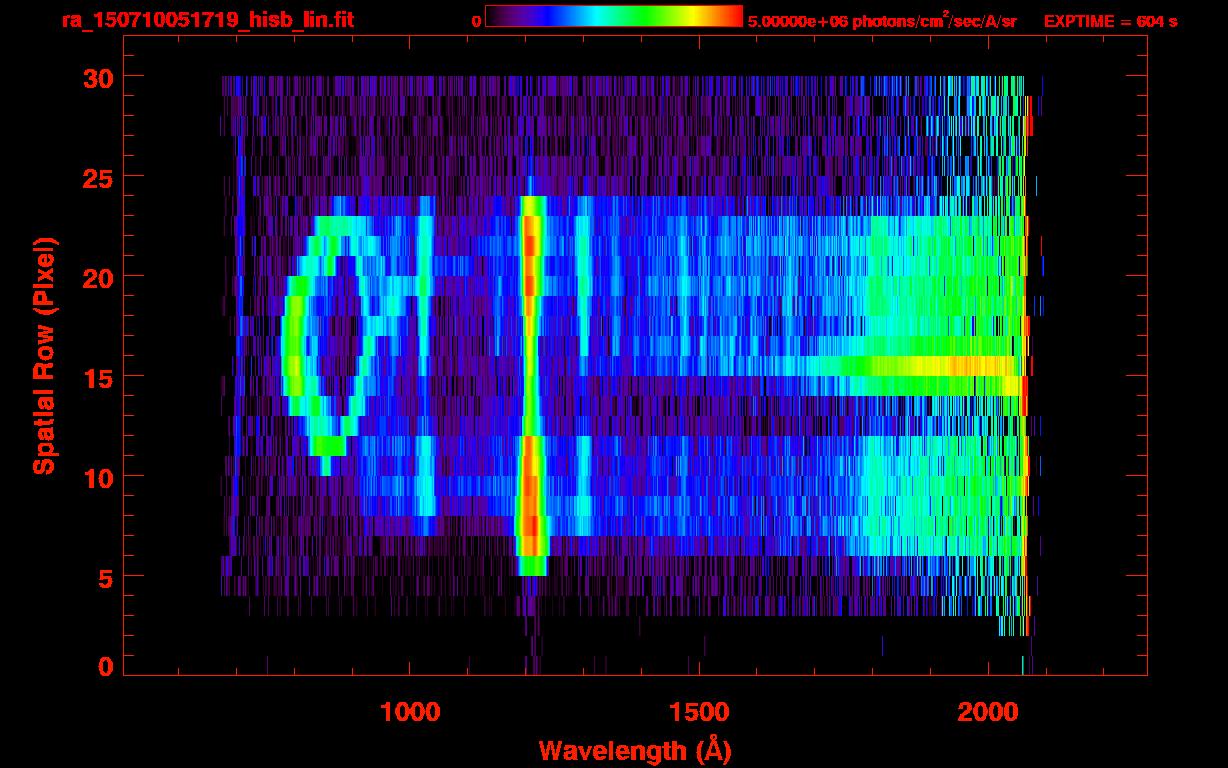Click the y-axis tick label 15
1228x768 pixels.
[97, 377]
